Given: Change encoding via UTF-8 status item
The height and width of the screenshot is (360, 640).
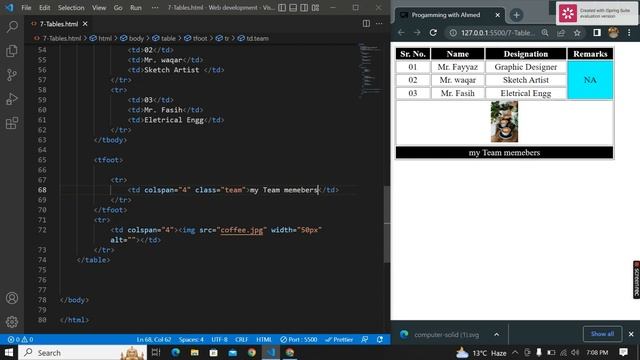Looking at the screenshot, I should 219,340.
